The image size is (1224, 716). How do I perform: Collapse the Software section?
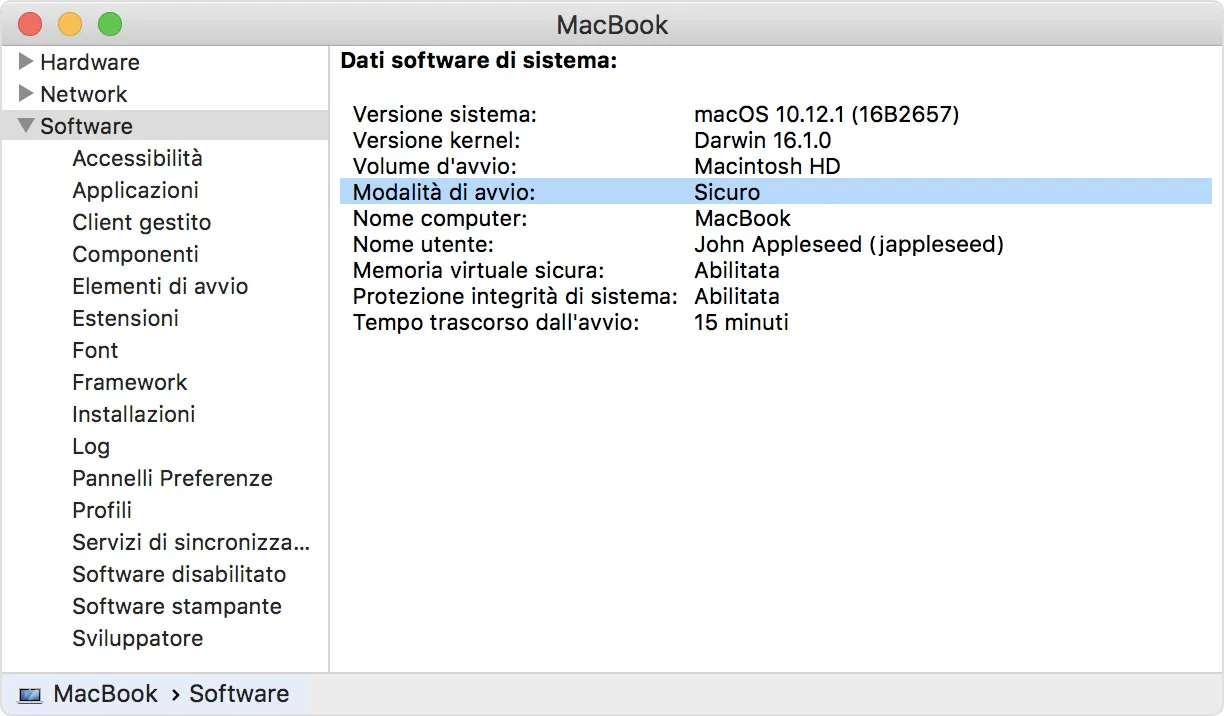click(25, 126)
